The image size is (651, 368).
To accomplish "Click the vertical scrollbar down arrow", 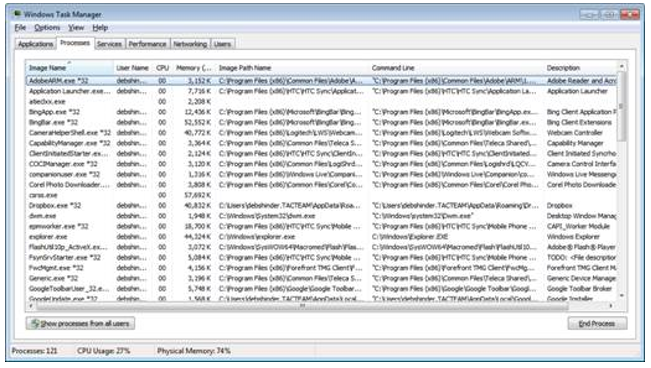I will click(x=622, y=296).
